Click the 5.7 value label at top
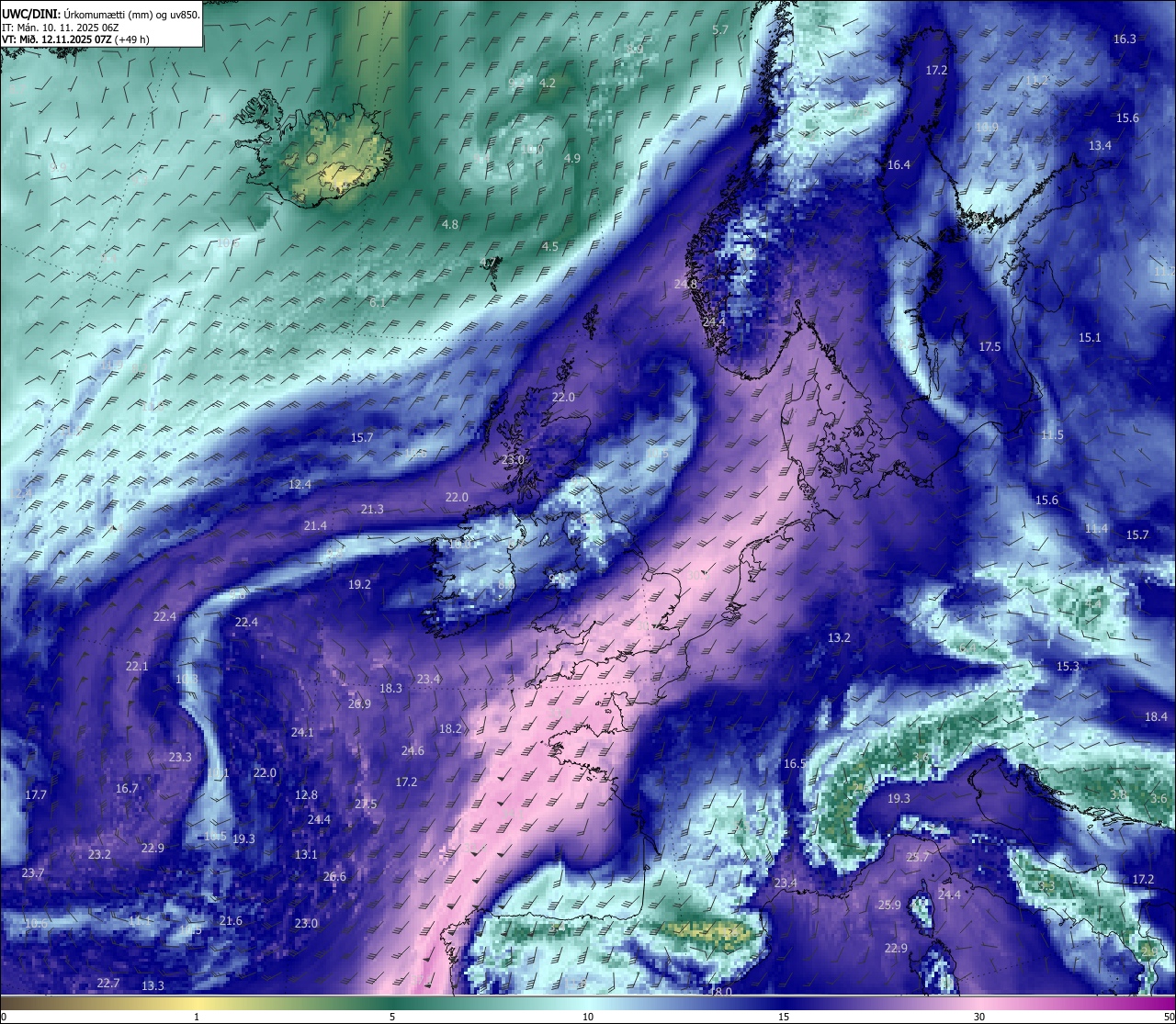The image size is (1176, 1024). (x=720, y=29)
